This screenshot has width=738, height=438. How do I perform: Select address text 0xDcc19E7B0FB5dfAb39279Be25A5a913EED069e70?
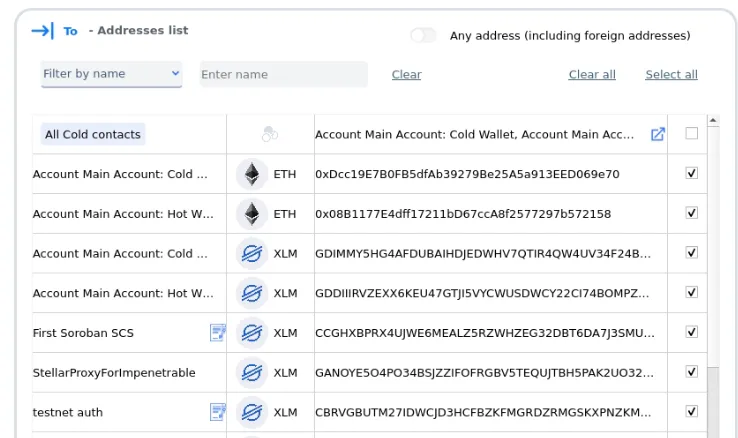(467, 174)
